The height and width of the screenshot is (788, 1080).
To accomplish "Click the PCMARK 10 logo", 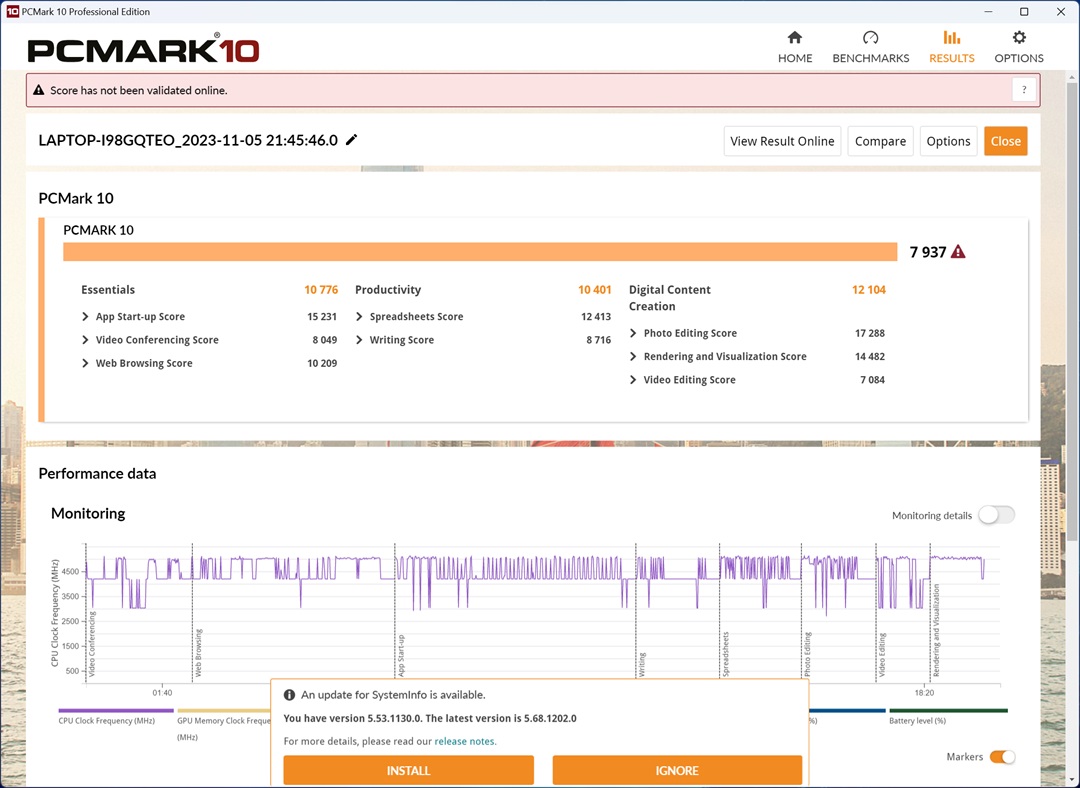I will pyautogui.click(x=143, y=50).
